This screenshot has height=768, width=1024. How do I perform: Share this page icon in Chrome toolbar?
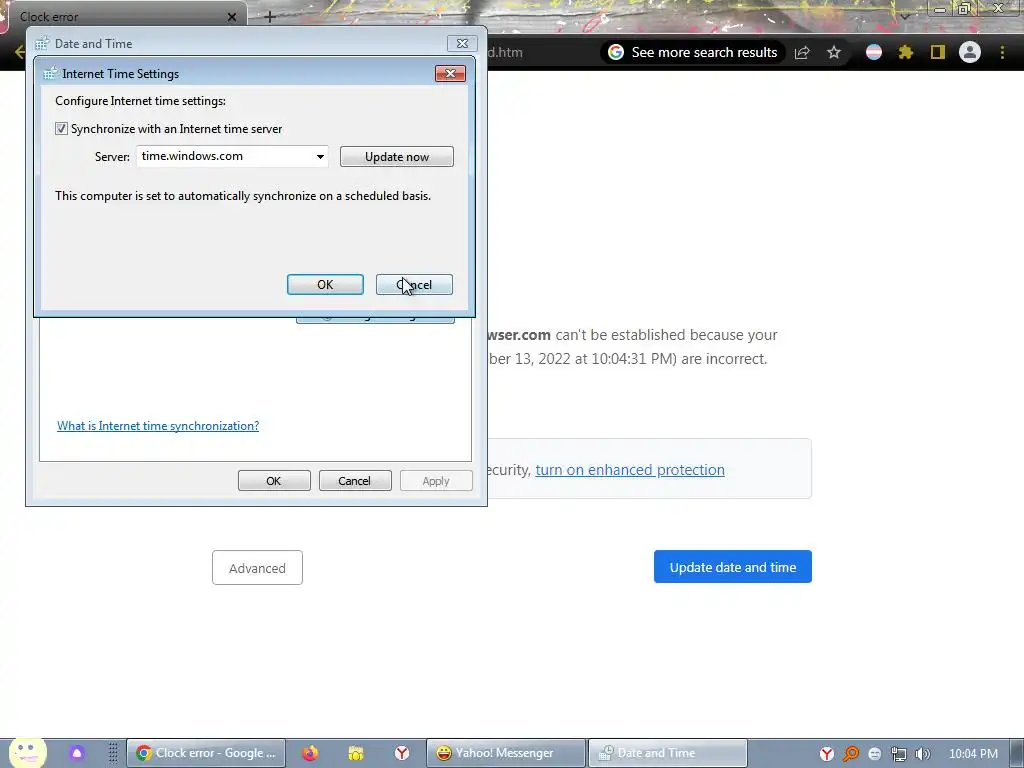click(802, 52)
